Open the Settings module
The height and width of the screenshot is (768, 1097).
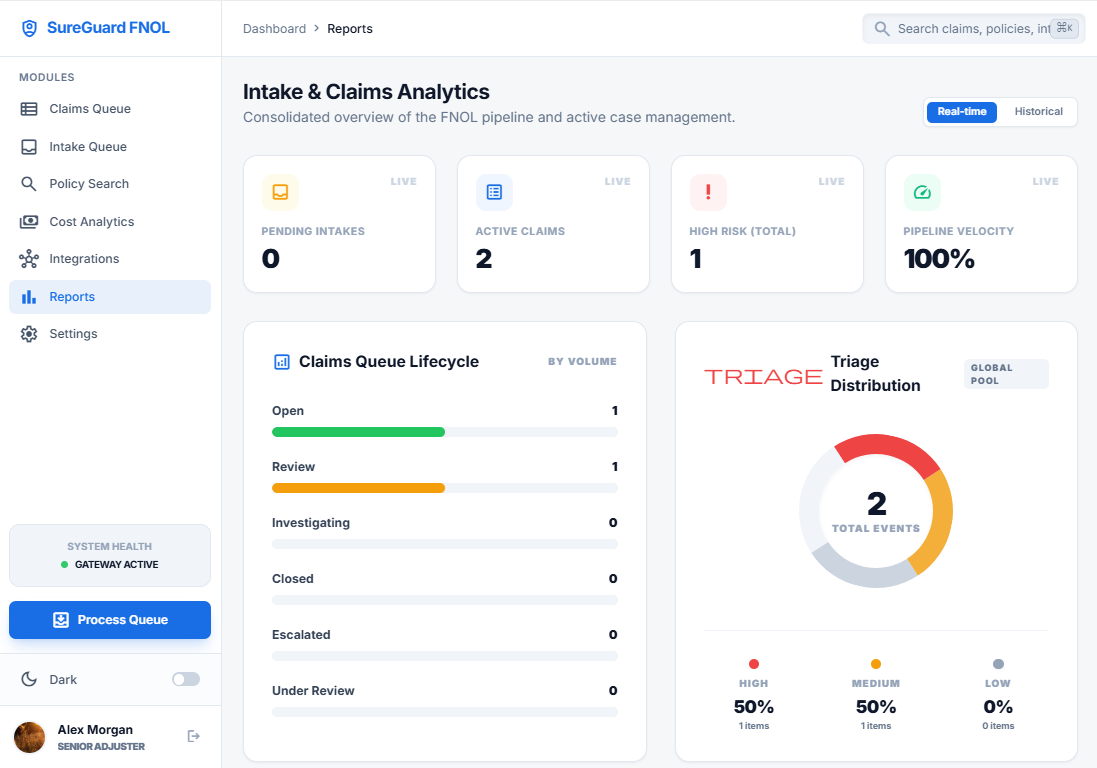pyautogui.click(x=73, y=334)
